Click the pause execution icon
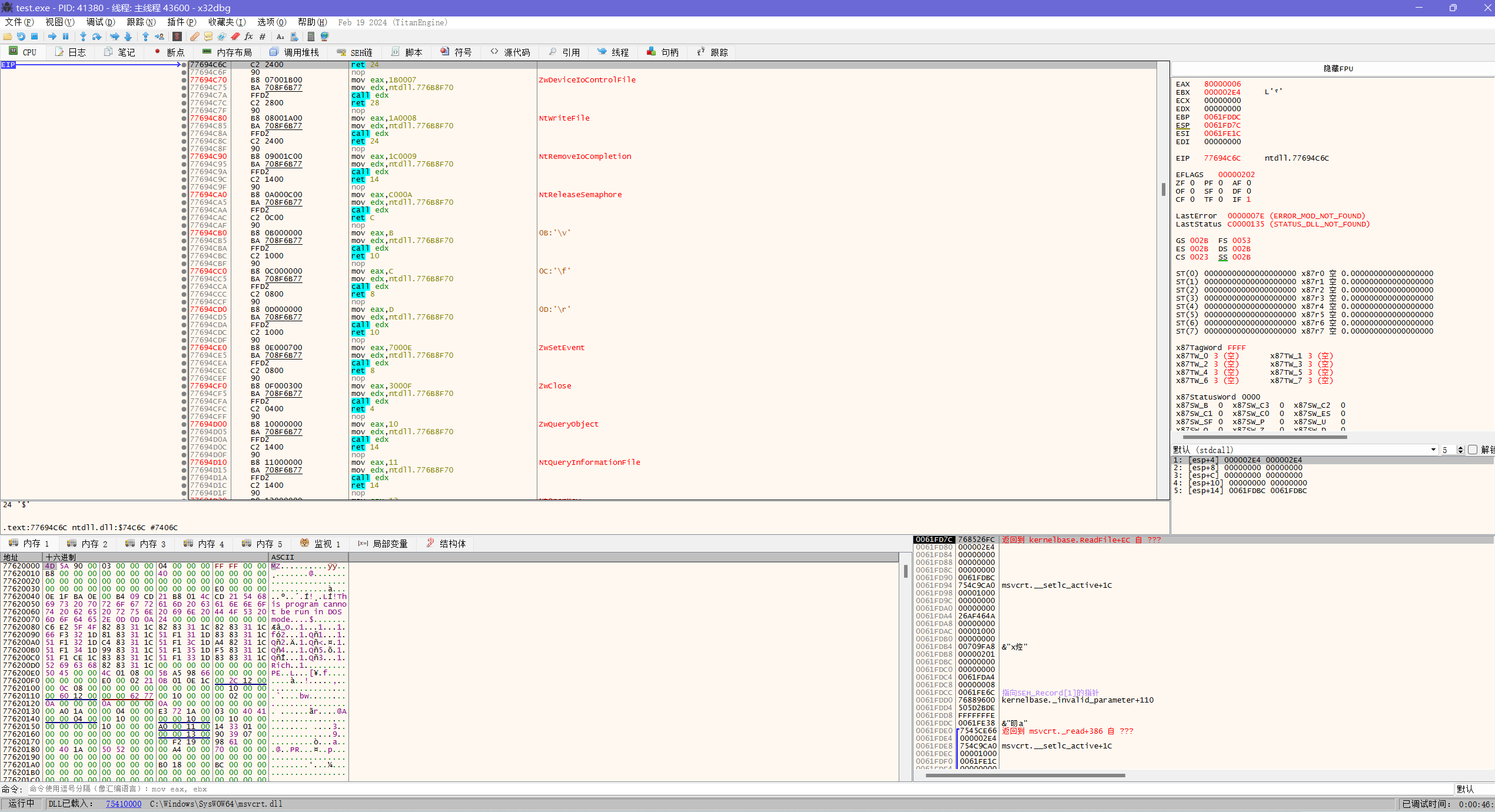The height and width of the screenshot is (812, 1495). pyautogui.click(x=65, y=36)
